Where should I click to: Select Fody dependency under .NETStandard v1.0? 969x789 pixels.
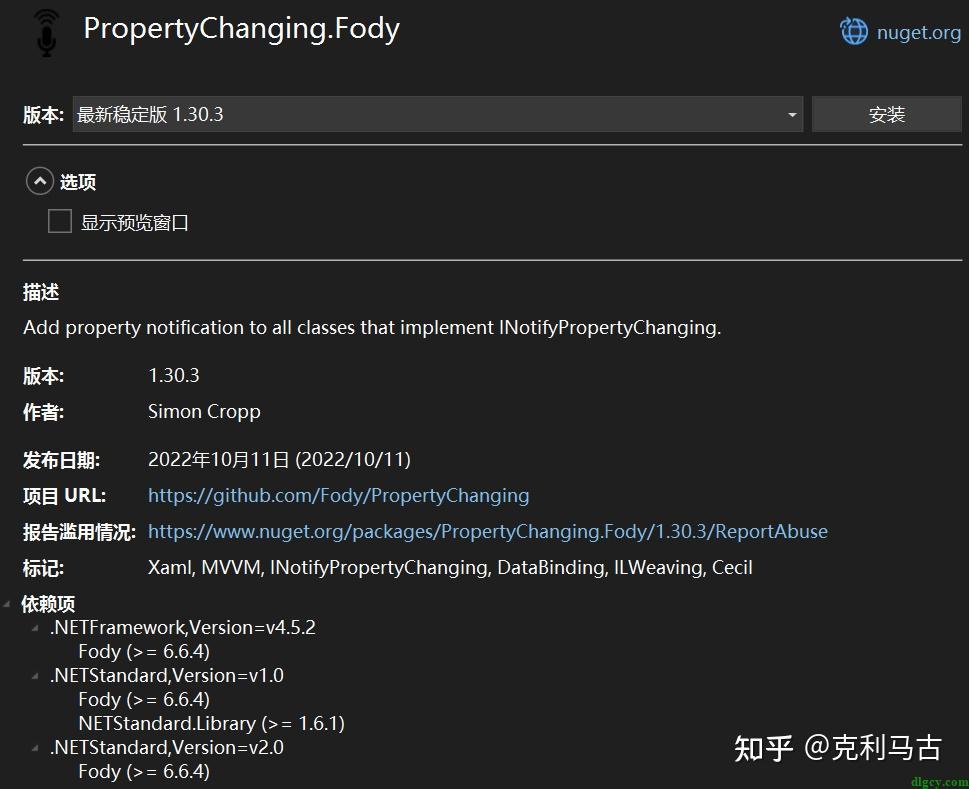(x=143, y=699)
